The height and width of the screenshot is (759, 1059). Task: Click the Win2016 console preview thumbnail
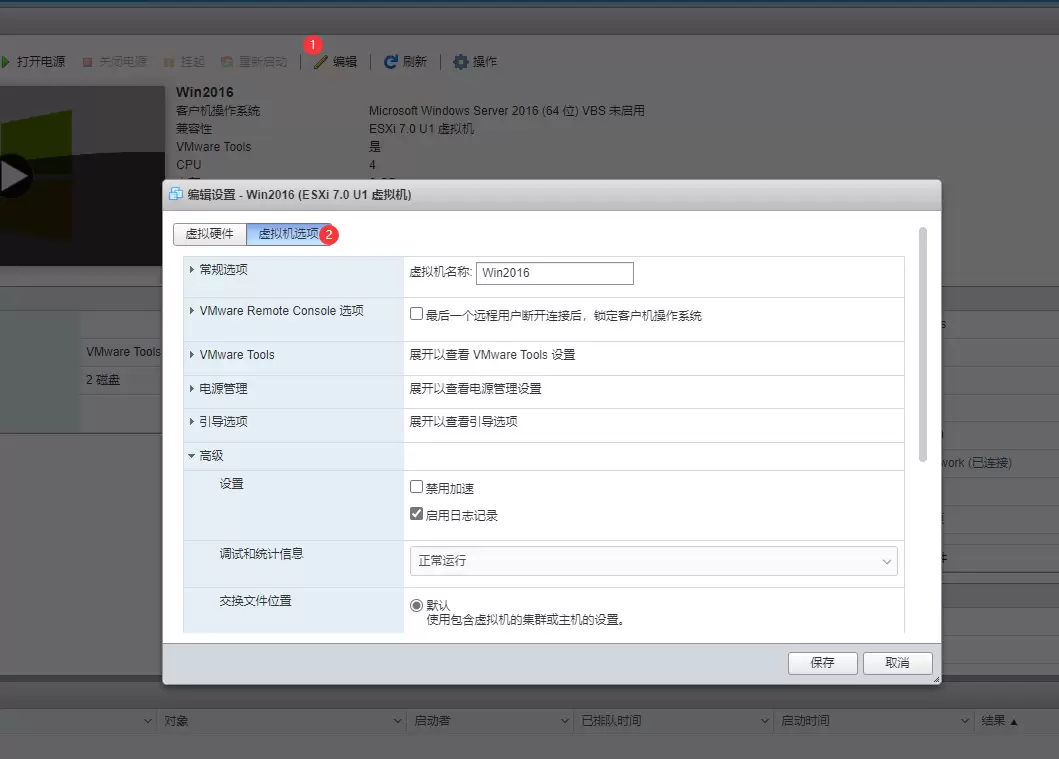pos(82,176)
